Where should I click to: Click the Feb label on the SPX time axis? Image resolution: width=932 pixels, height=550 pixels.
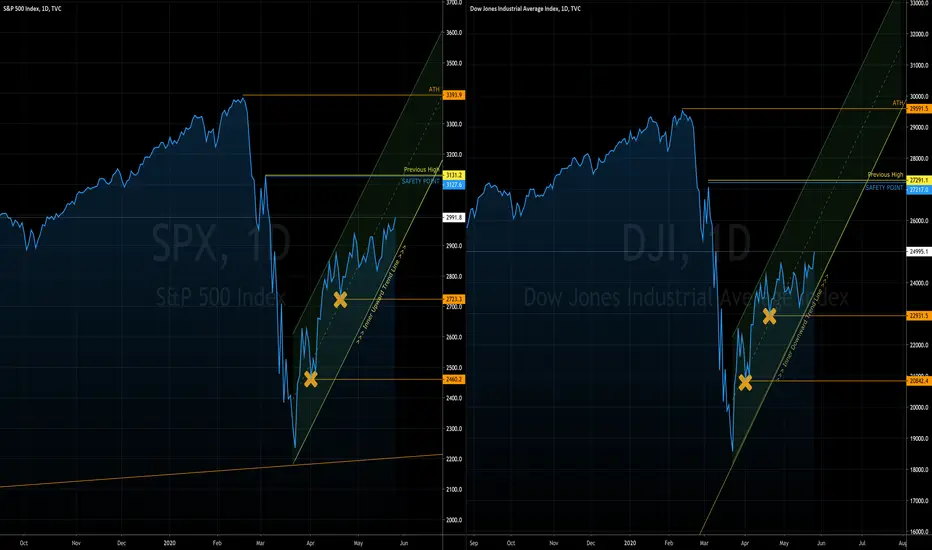(x=217, y=543)
